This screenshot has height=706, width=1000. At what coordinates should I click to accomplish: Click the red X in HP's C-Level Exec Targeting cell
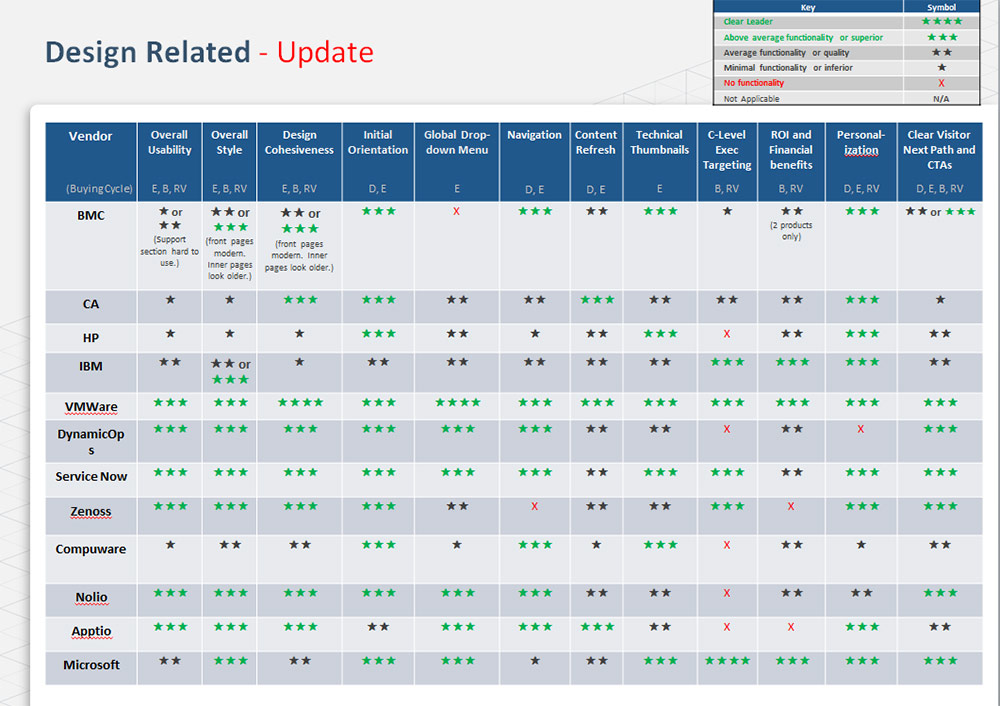(727, 334)
